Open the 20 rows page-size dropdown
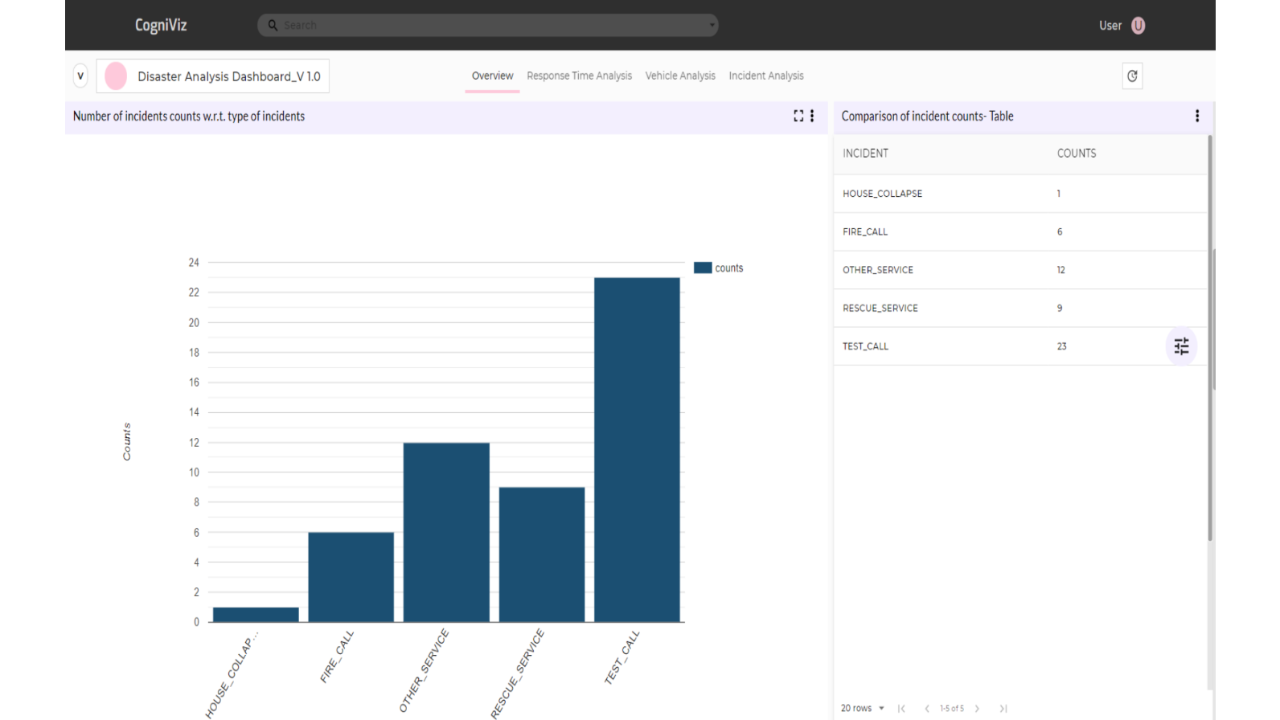1280x720 pixels. 862,708
